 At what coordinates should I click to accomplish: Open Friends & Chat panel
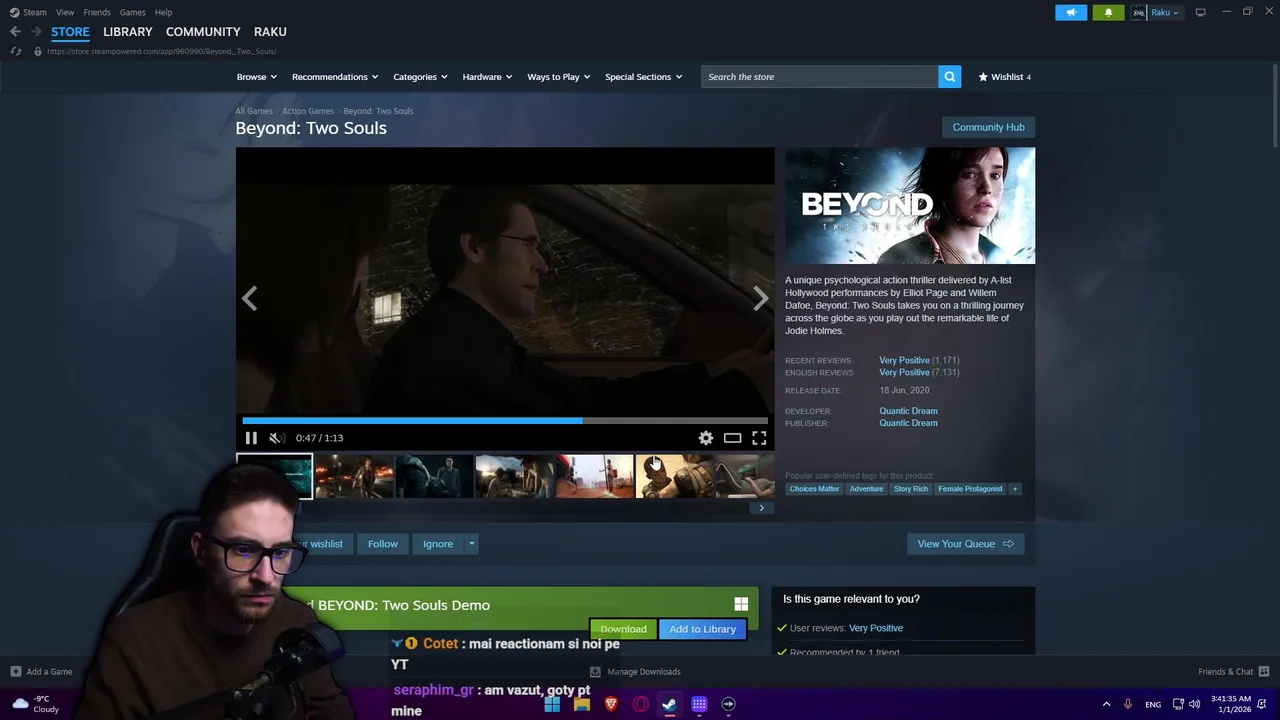click(1233, 672)
